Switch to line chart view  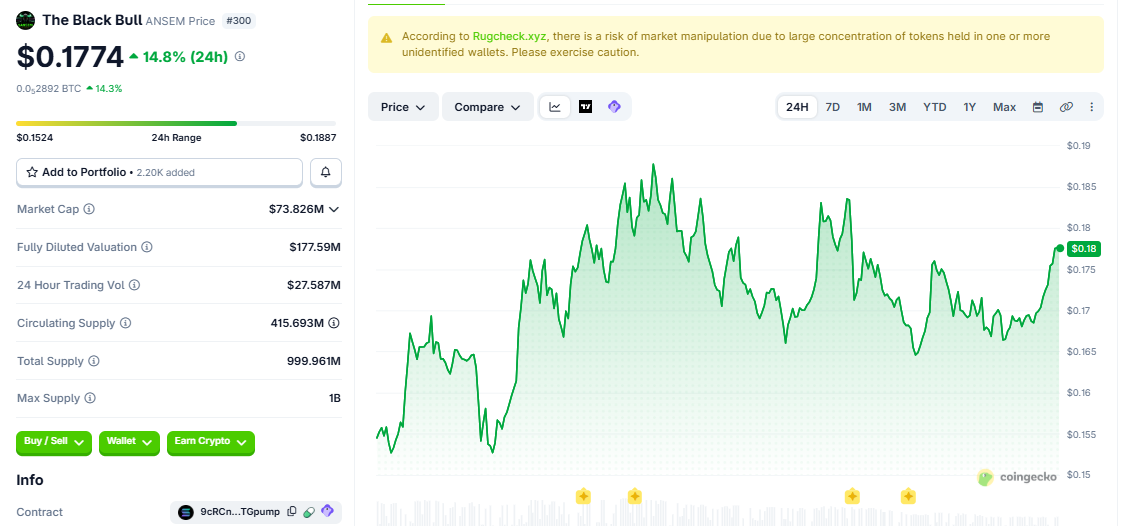tap(555, 106)
